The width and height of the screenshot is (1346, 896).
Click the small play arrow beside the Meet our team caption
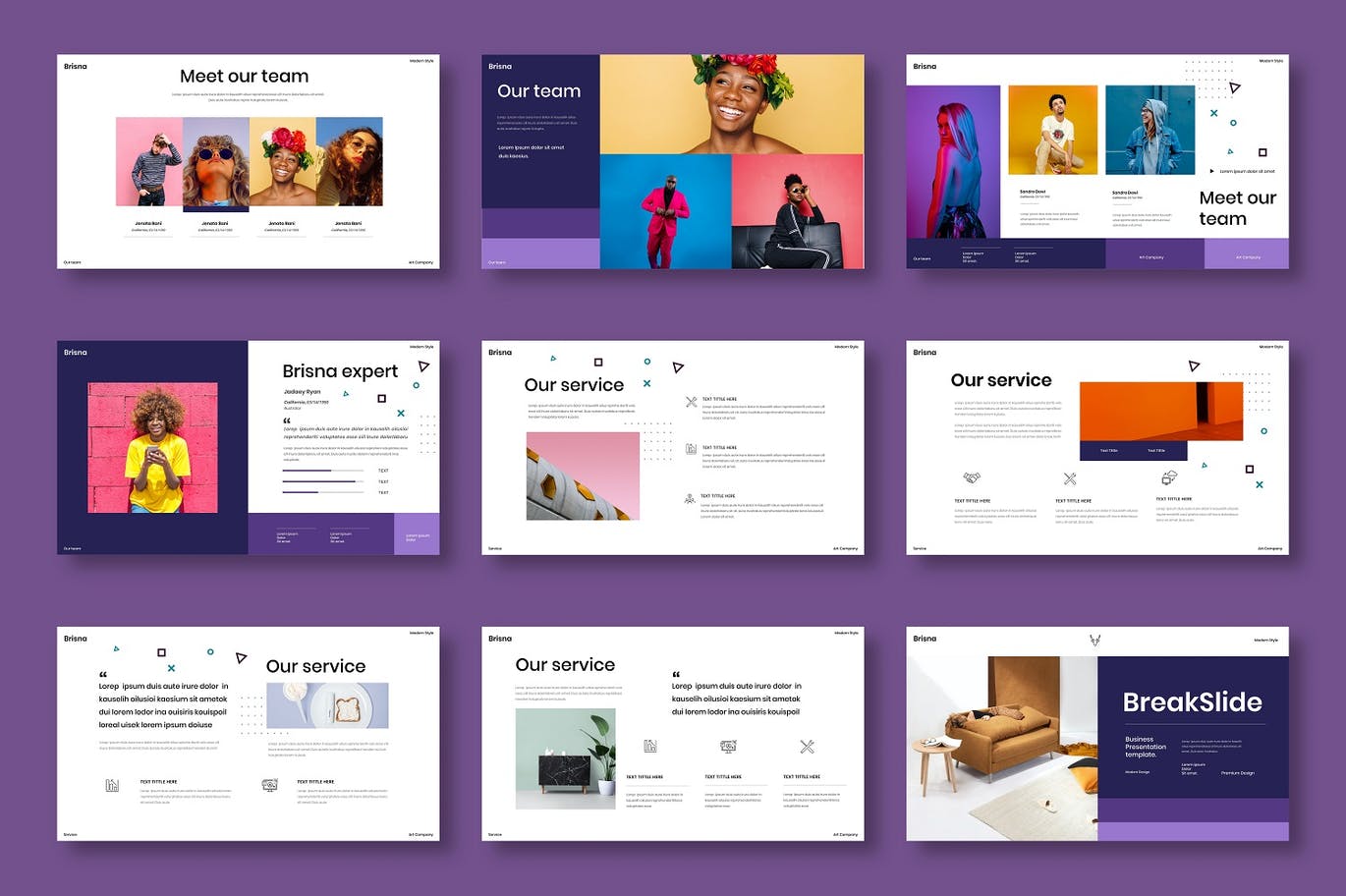click(x=1211, y=171)
